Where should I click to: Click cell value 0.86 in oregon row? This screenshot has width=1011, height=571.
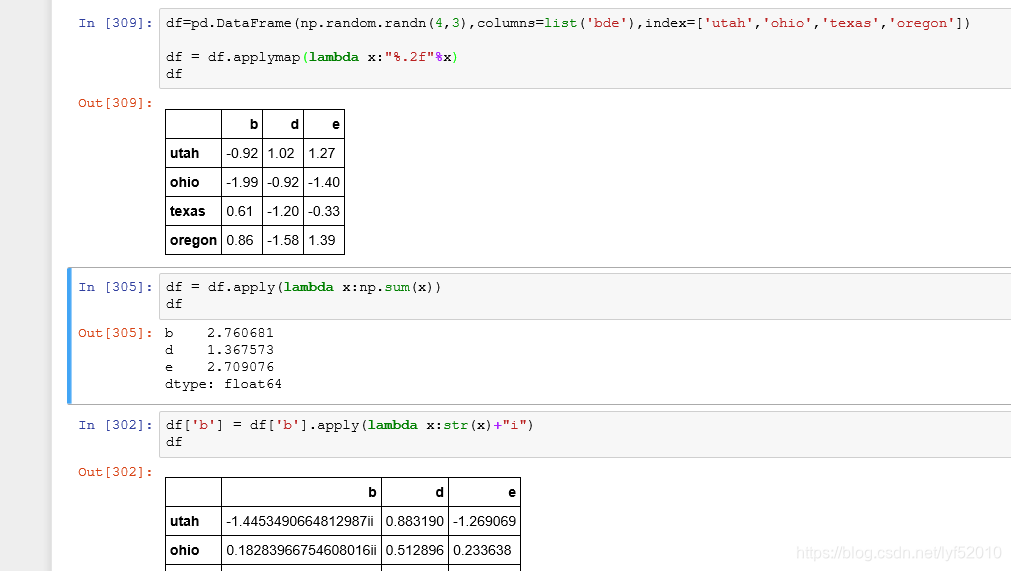point(242,240)
